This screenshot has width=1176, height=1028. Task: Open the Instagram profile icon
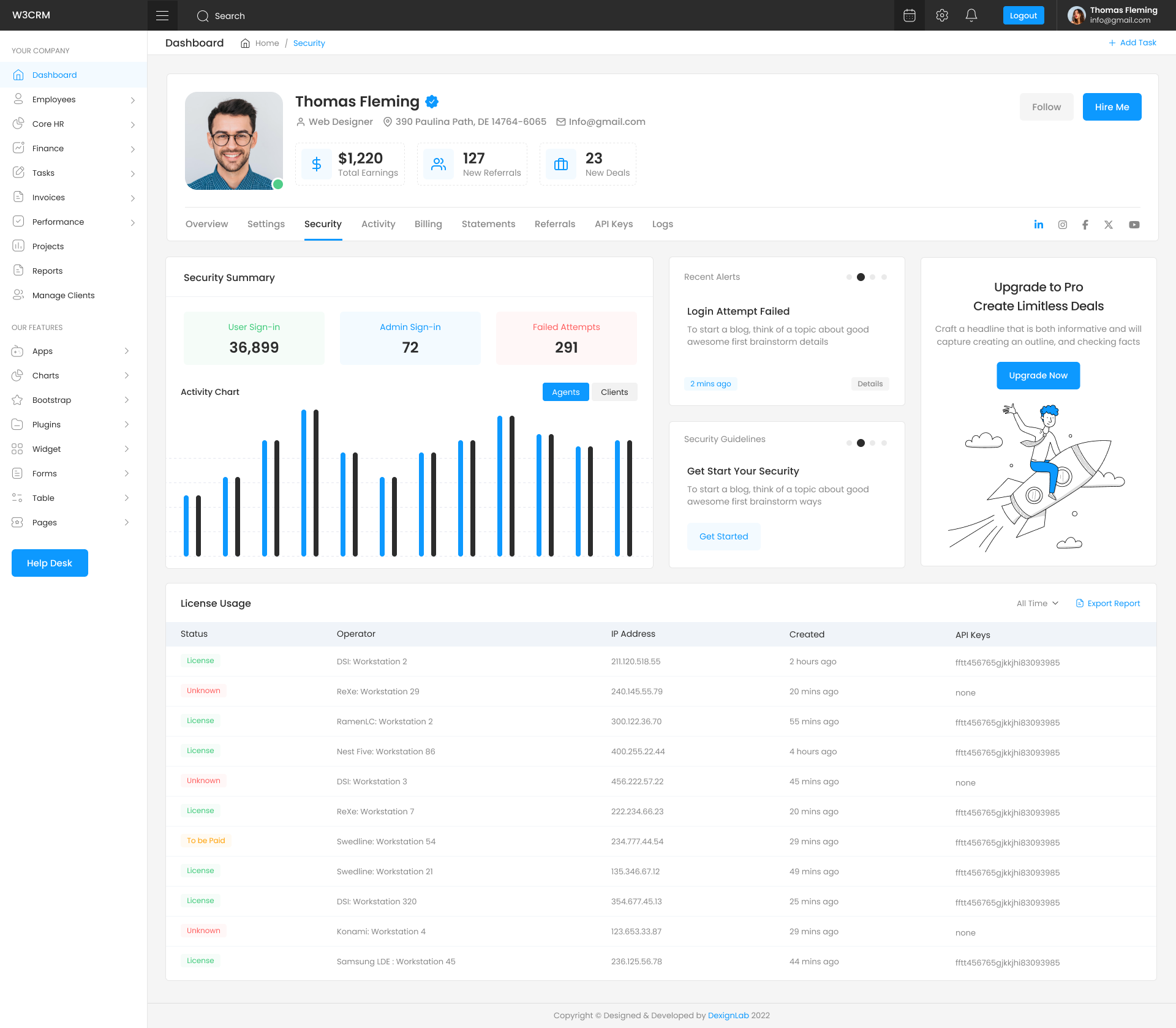tap(1063, 225)
